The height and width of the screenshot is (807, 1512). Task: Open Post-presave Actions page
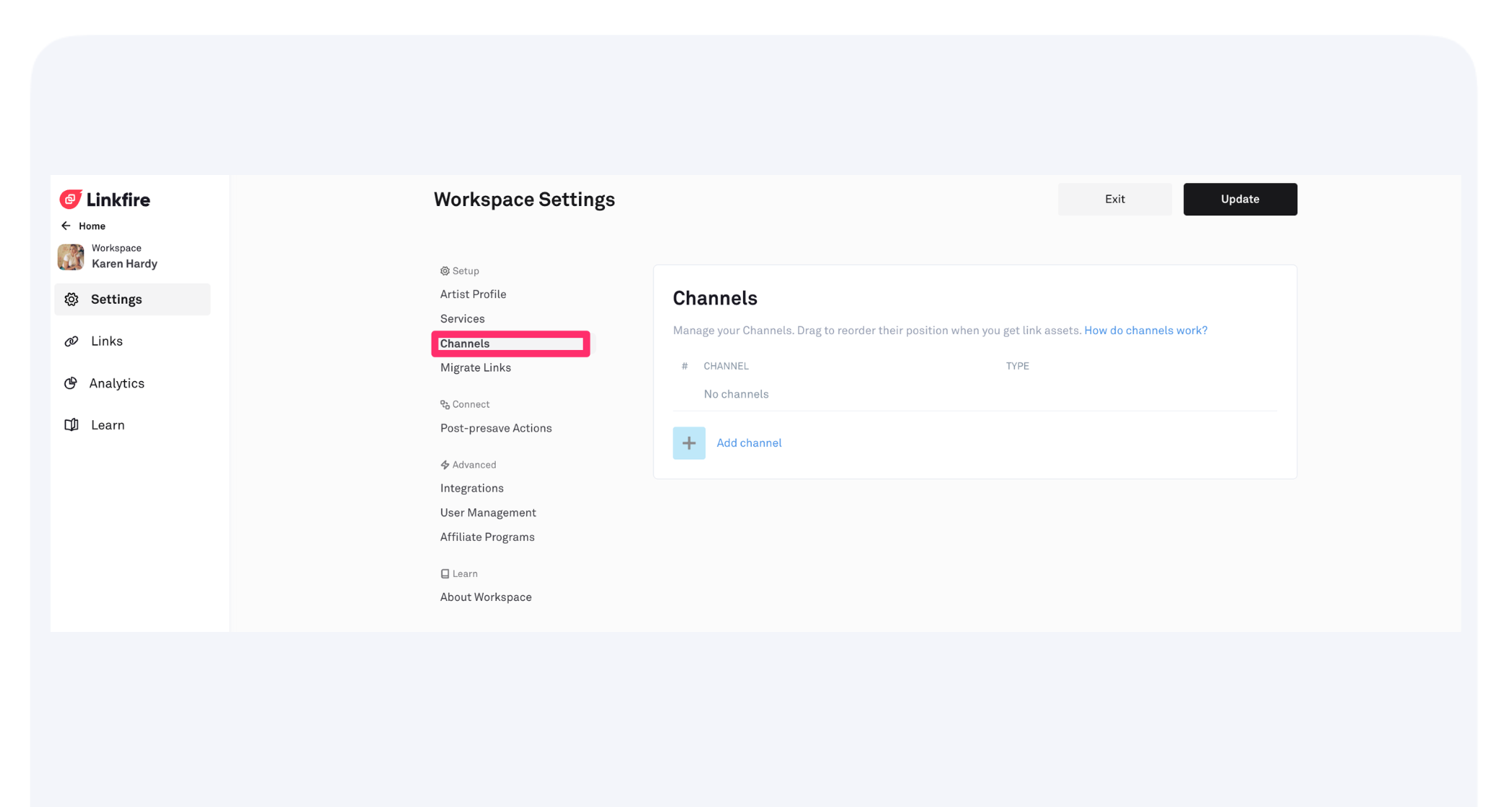pos(495,428)
